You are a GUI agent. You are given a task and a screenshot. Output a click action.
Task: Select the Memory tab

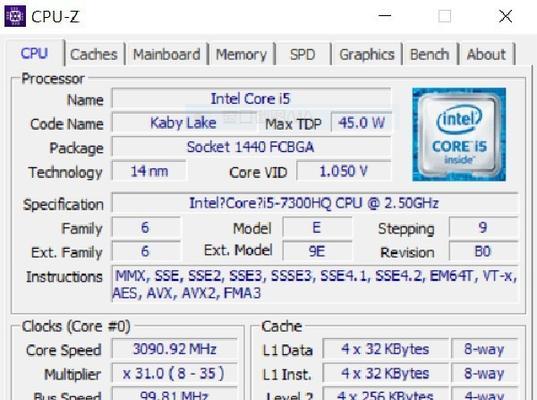point(241,54)
